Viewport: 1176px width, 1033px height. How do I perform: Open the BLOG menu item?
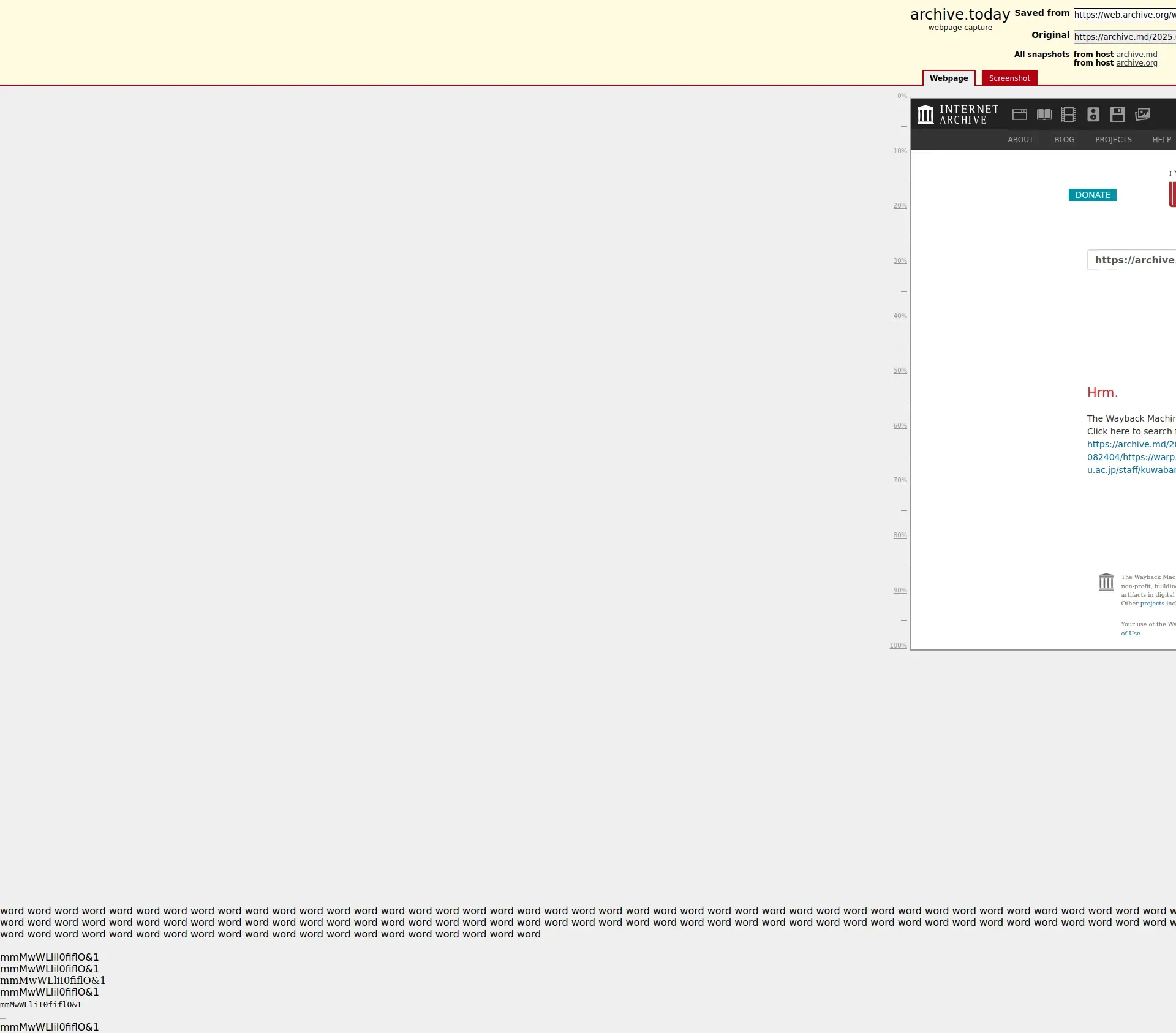coord(1064,140)
